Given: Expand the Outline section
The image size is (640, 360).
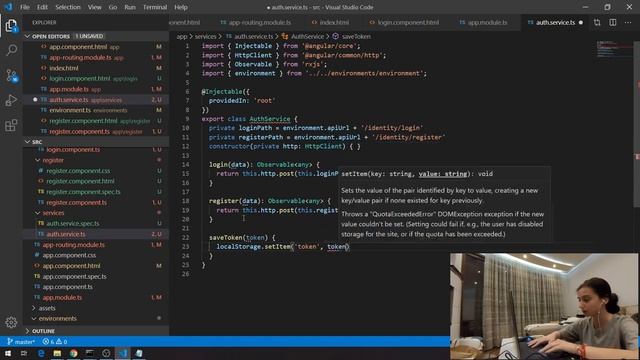Looking at the screenshot, I should (43, 331).
